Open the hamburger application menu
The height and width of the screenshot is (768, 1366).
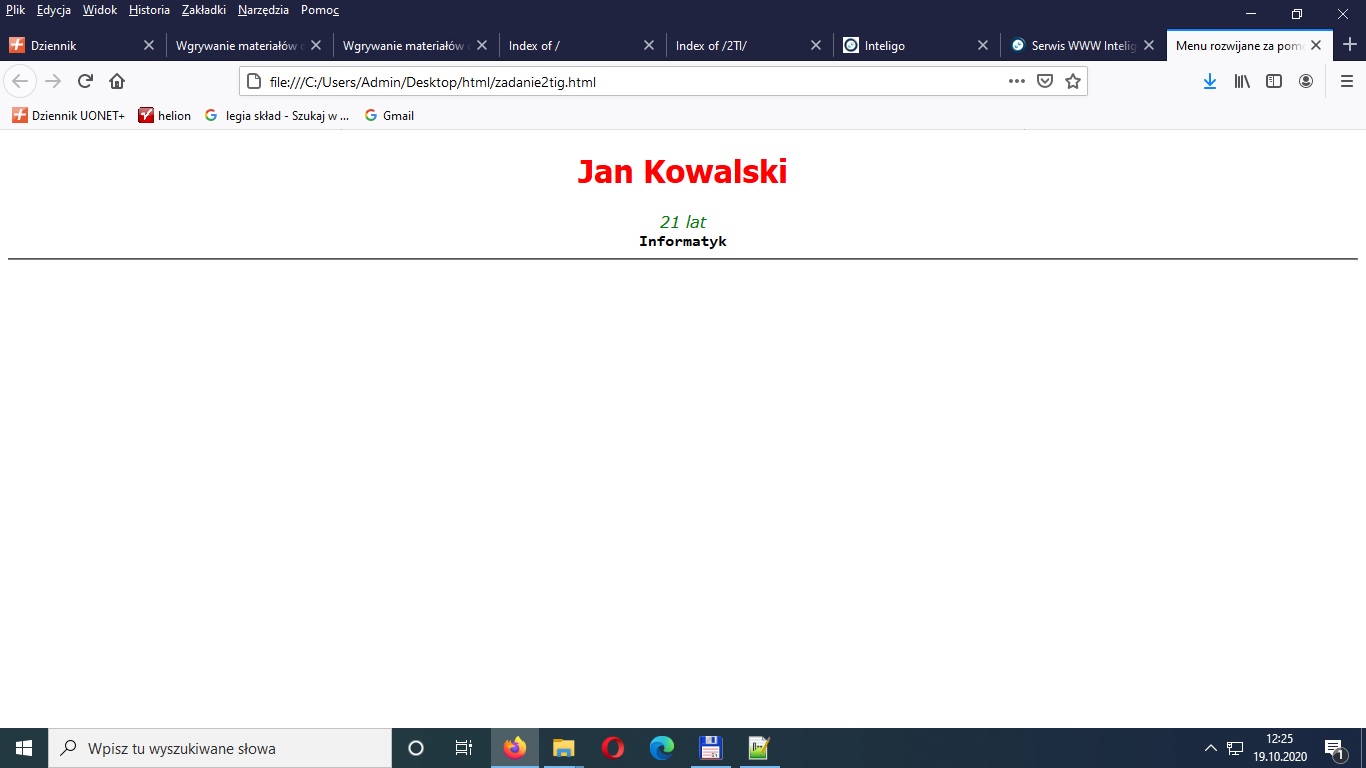point(1346,81)
